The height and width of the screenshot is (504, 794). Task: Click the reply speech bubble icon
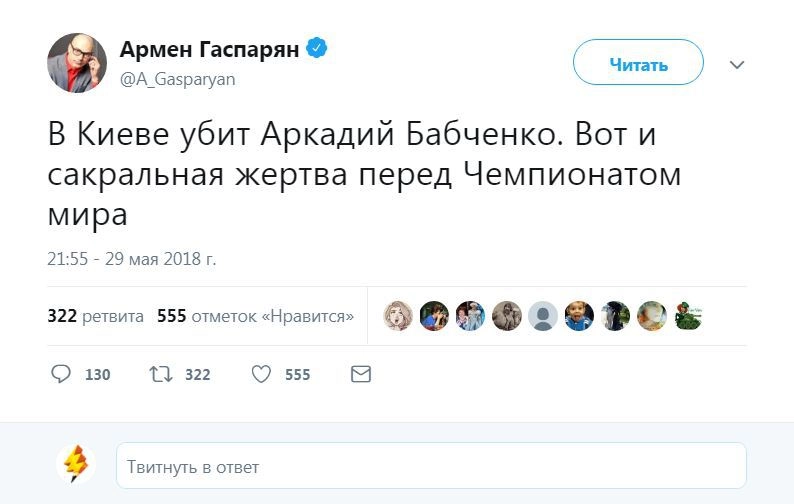point(61,374)
